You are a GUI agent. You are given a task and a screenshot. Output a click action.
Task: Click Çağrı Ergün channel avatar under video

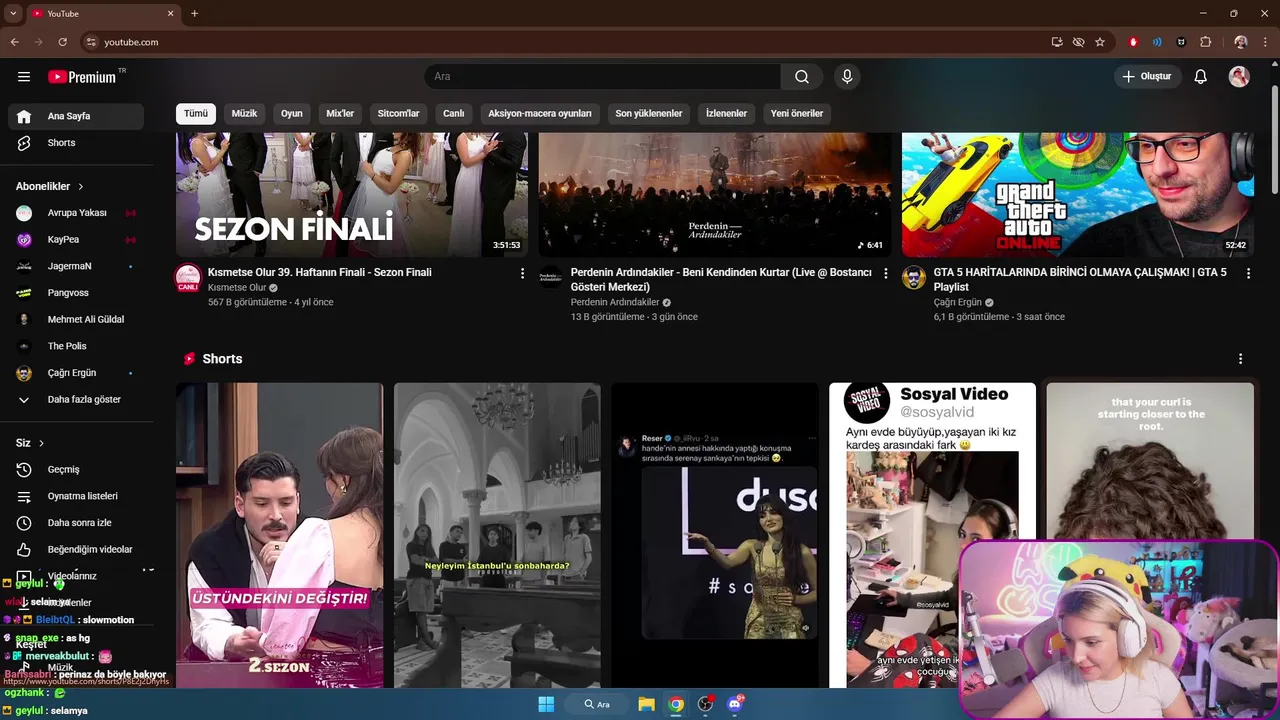coord(914,277)
